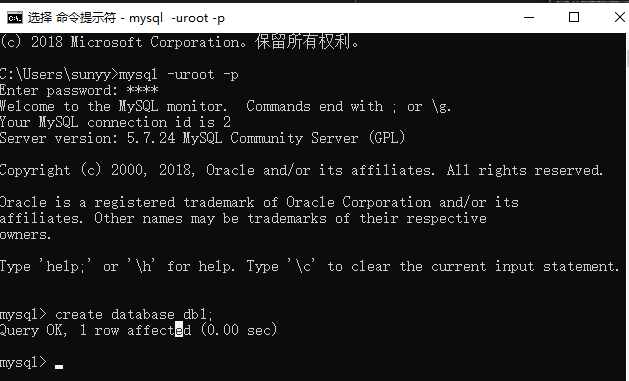This screenshot has height=381, width=629.
Task: Click 'C:\Users\sunyy>mysql -uroot -p' command line
Action: point(119,75)
